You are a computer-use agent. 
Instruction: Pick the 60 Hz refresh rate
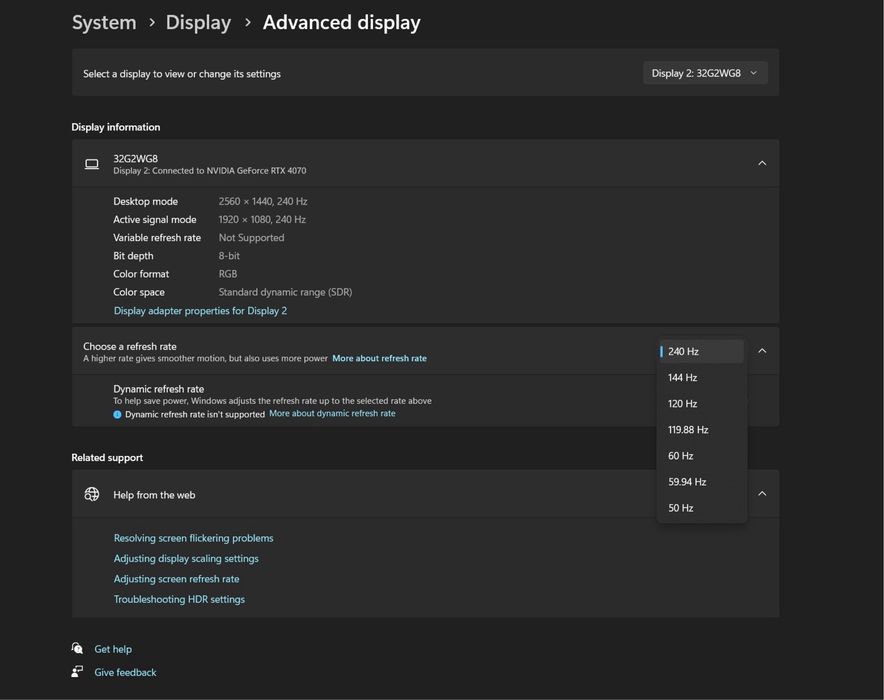click(x=681, y=456)
